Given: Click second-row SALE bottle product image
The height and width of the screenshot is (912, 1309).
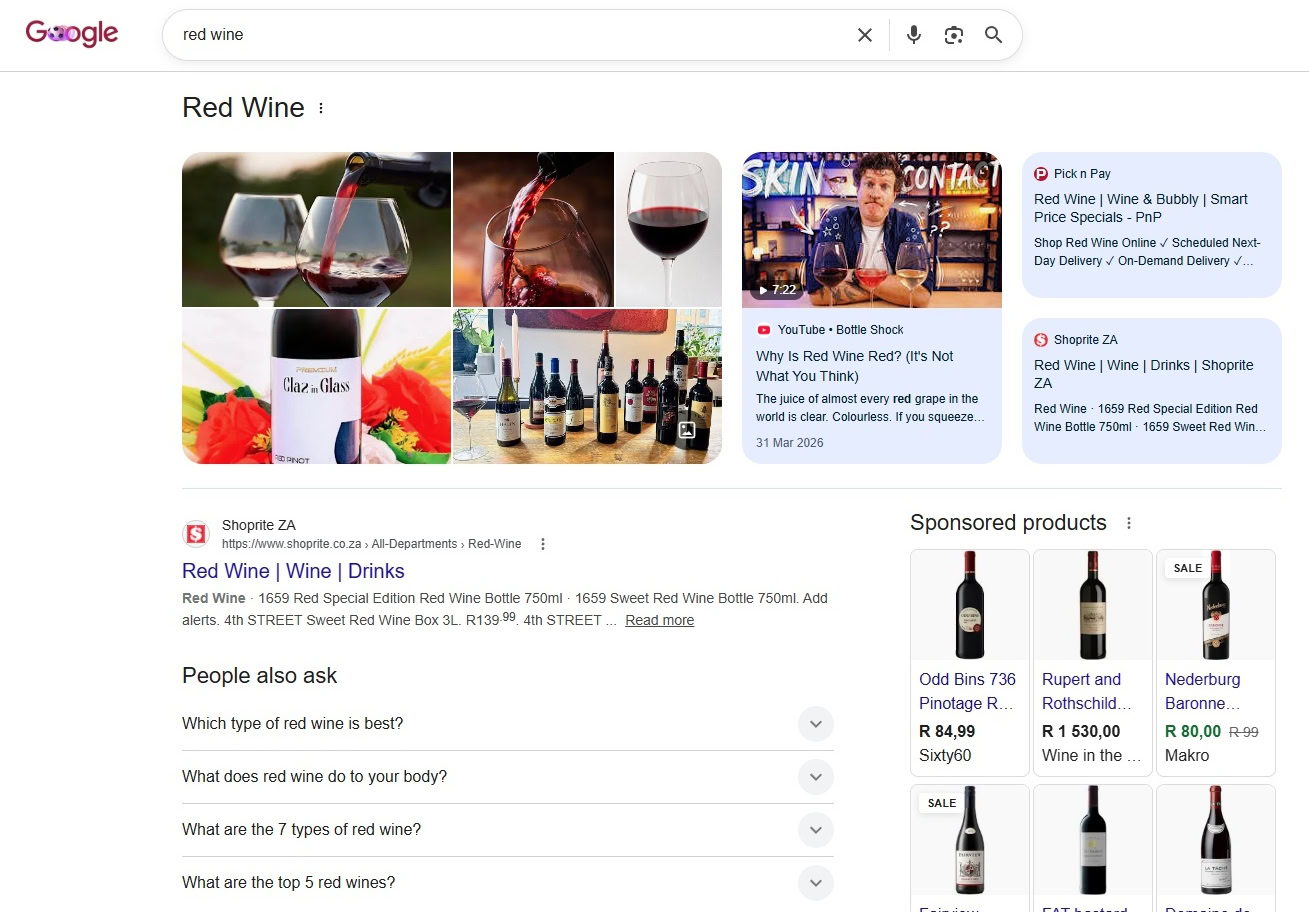Looking at the screenshot, I should pyautogui.click(x=970, y=840).
